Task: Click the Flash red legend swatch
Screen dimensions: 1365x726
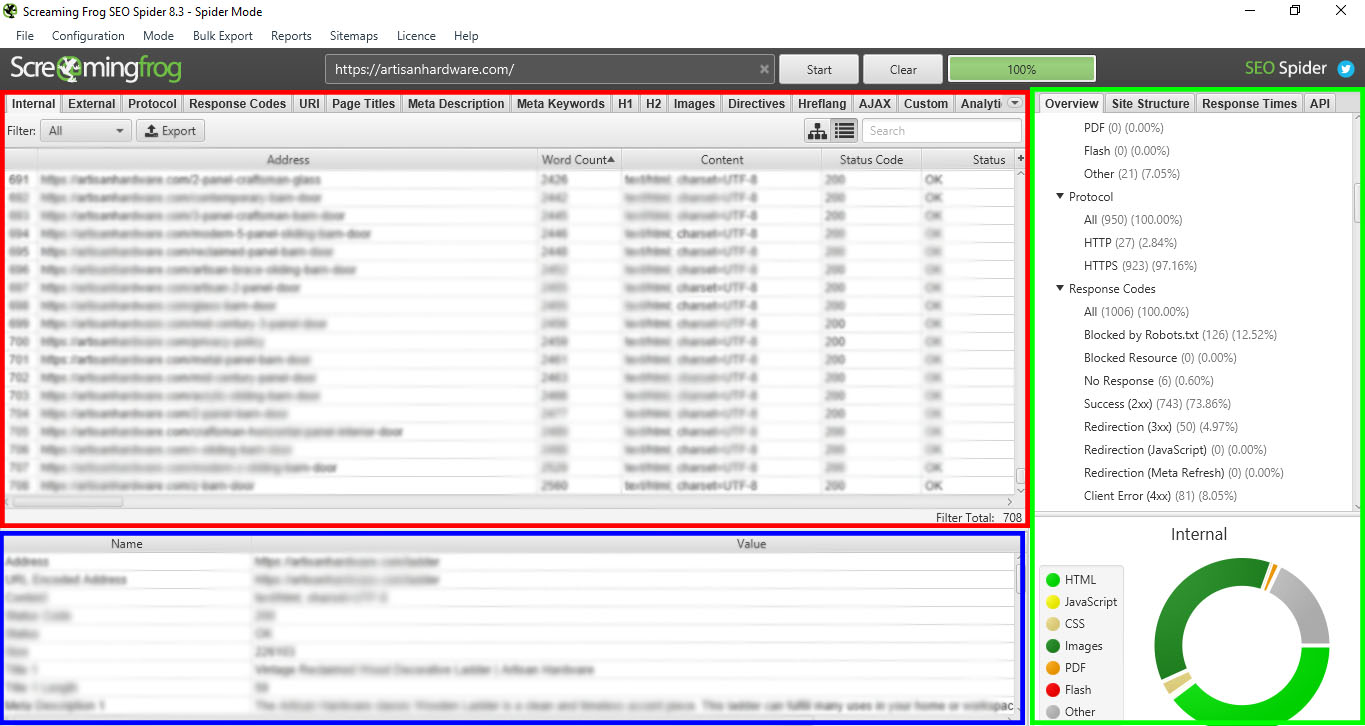Action: [x=1052, y=690]
